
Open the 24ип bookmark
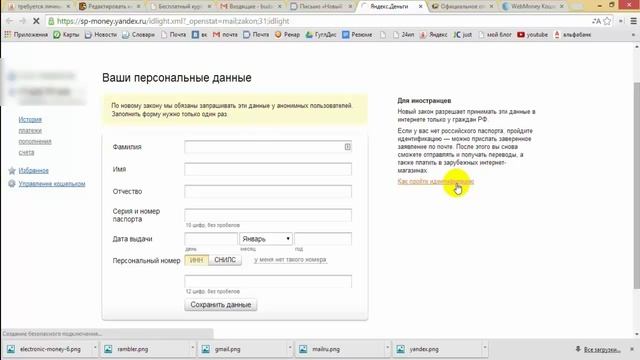[404, 35]
